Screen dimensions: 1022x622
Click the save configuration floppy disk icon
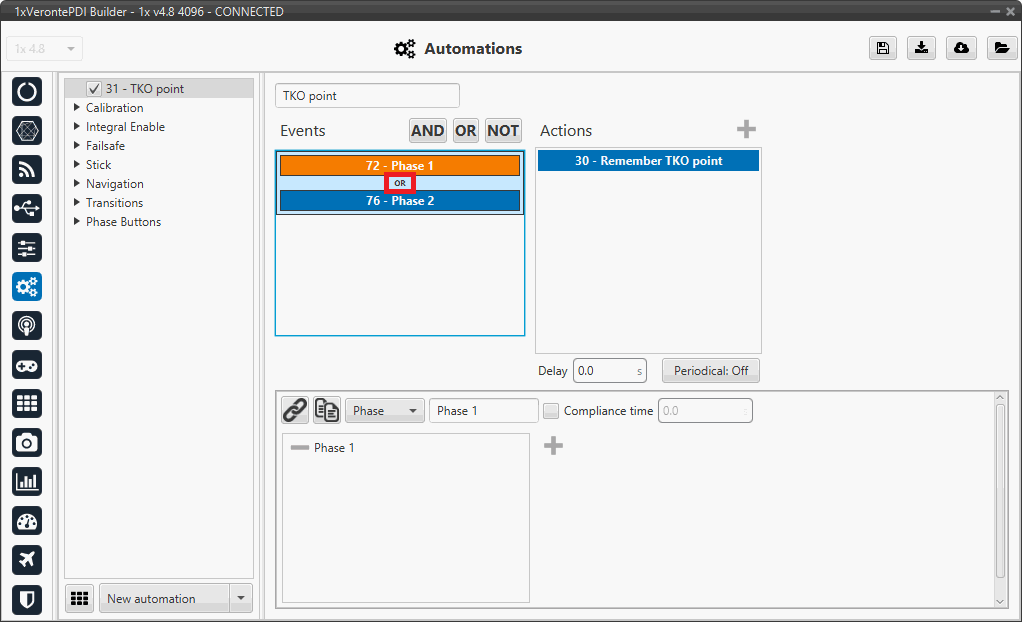pos(883,48)
